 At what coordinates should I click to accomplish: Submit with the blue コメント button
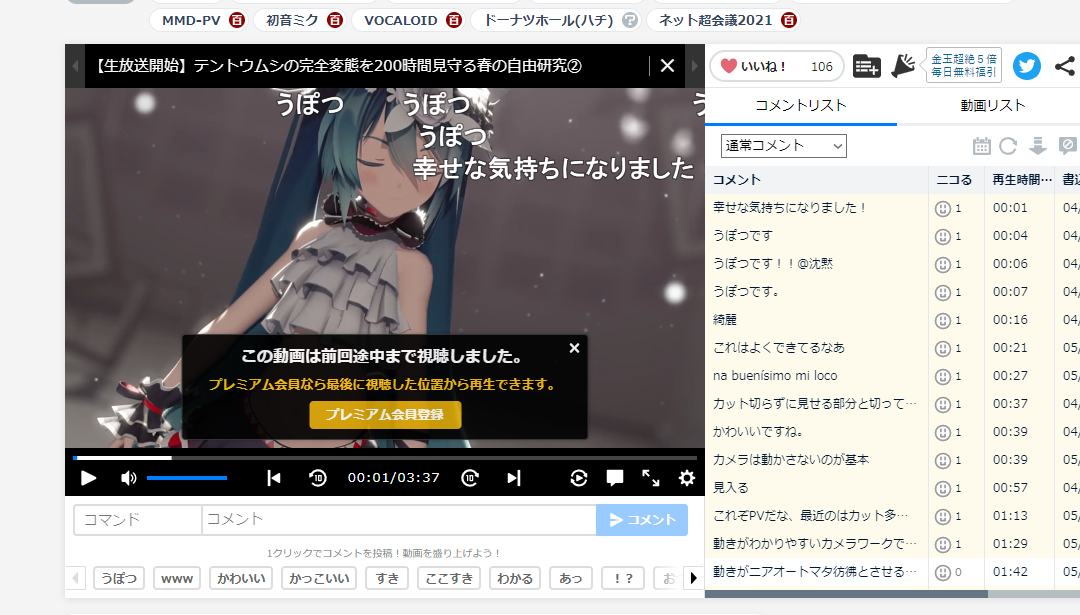click(x=642, y=519)
